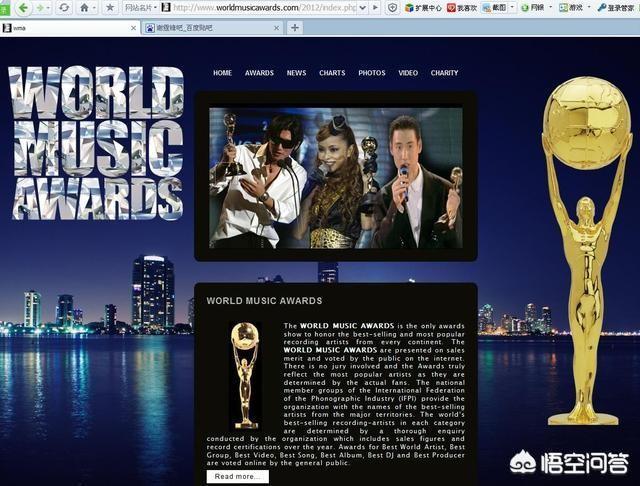Open CHARITY in the site navigation

444,73
